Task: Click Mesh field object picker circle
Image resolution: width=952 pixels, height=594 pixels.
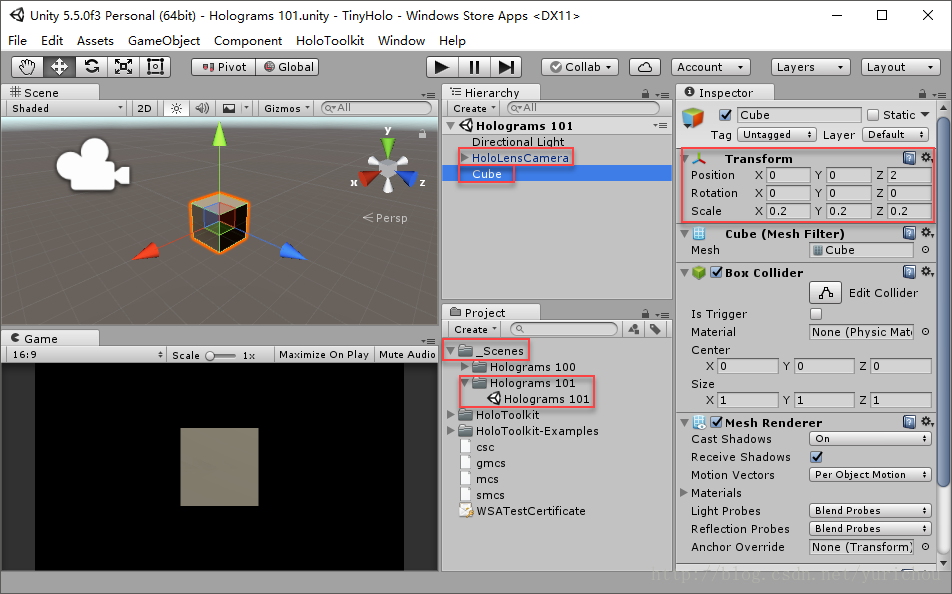Action: click(x=925, y=250)
